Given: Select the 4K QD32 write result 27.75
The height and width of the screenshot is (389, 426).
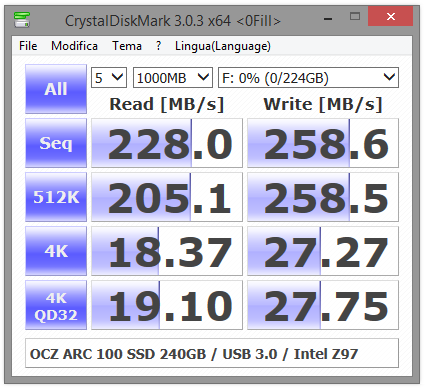Looking at the screenshot, I should click(323, 305).
